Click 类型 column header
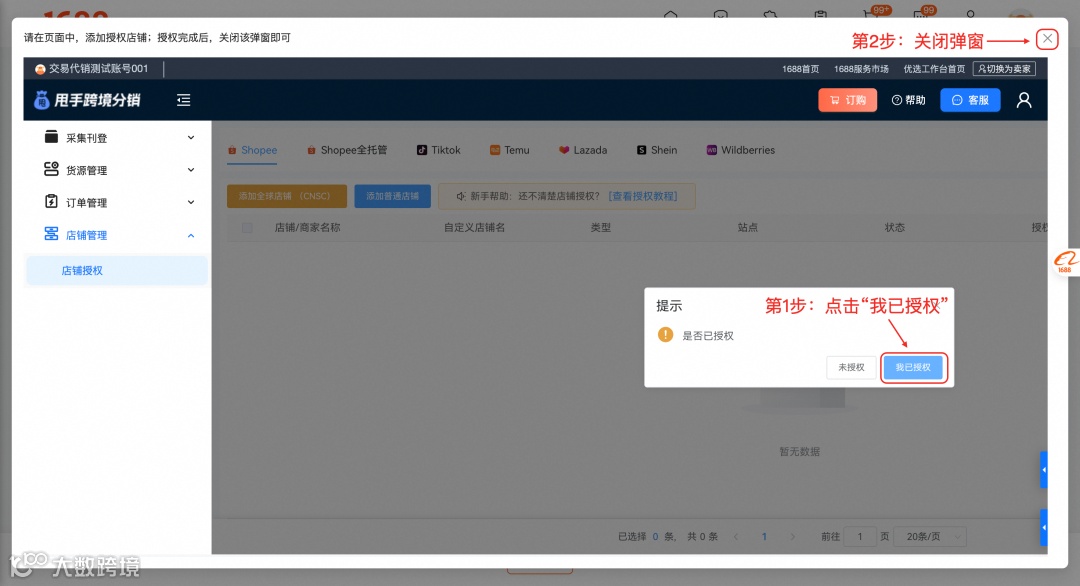 pyautogui.click(x=601, y=228)
